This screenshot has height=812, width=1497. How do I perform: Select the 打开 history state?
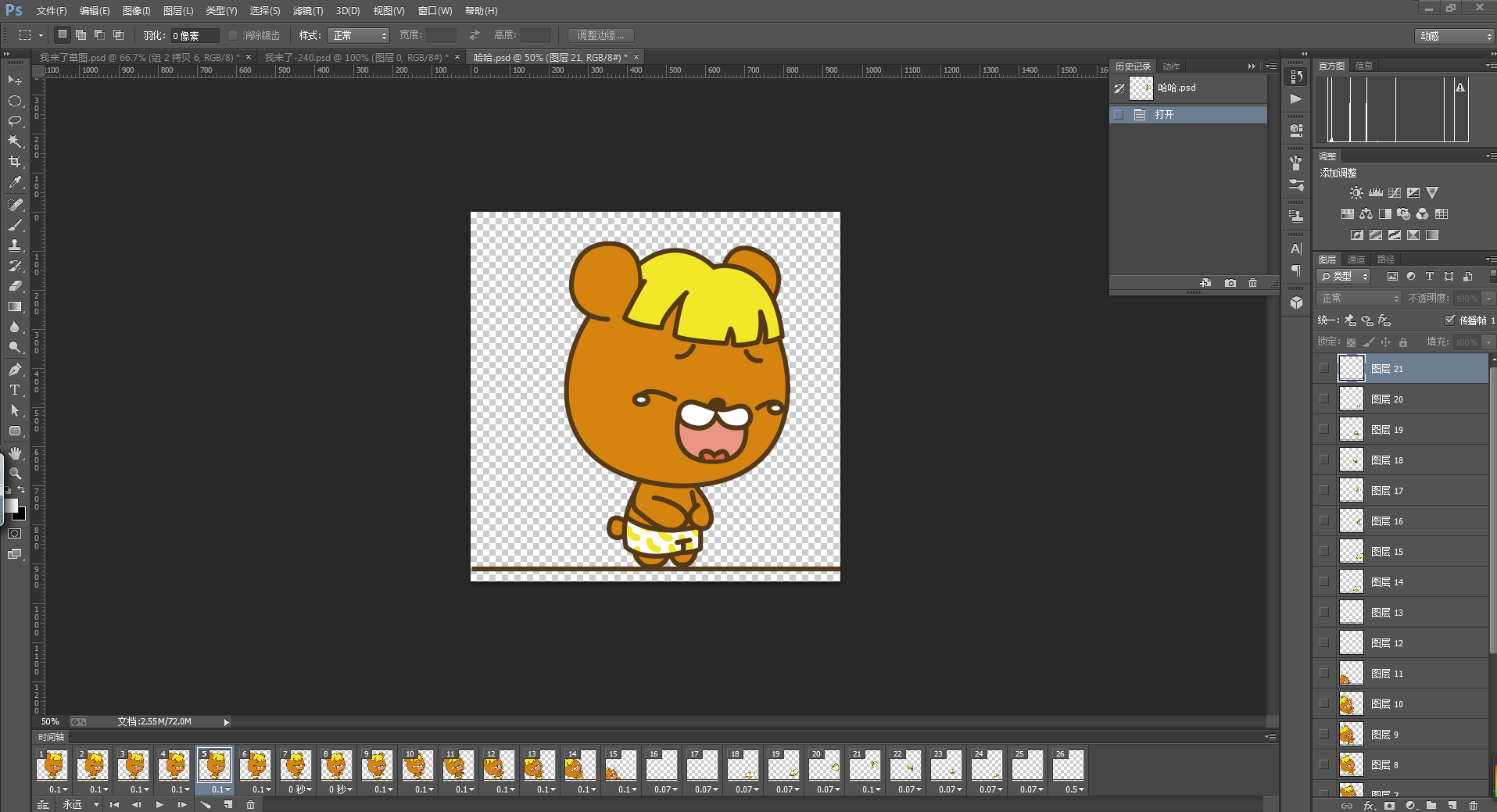(x=1188, y=114)
